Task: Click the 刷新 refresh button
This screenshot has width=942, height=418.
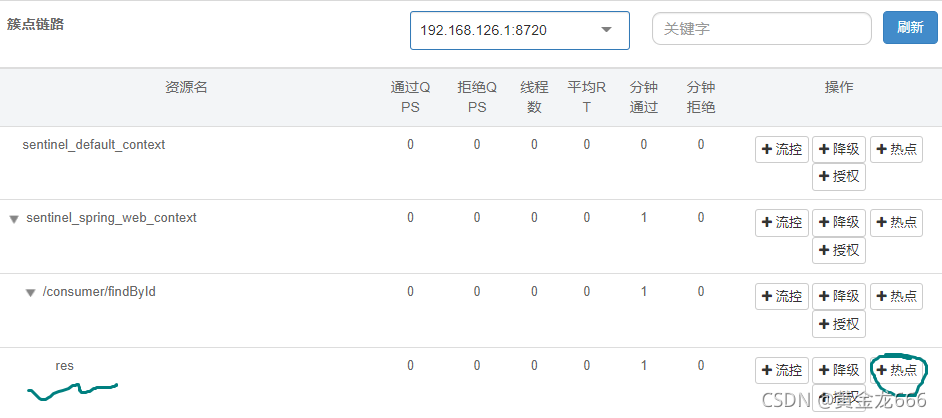Action: (910, 28)
